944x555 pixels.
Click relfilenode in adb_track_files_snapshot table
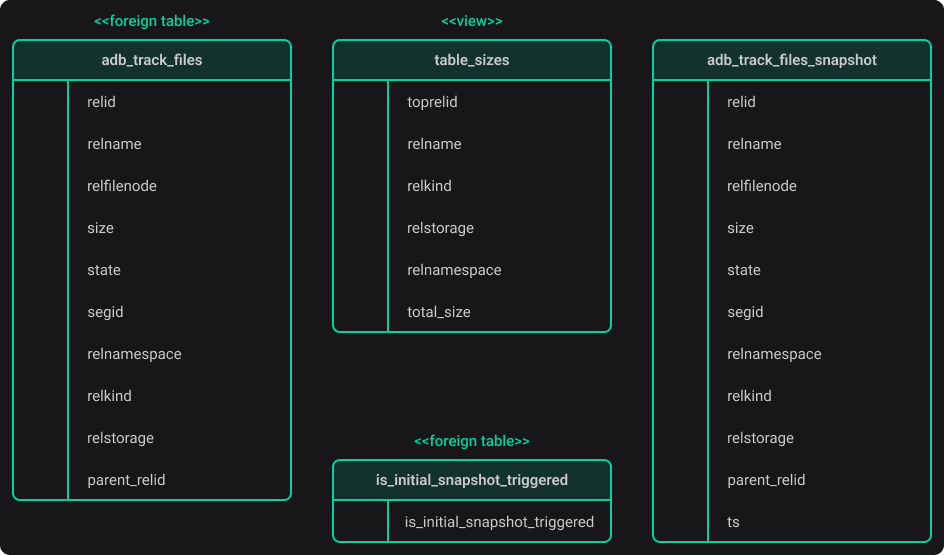point(762,186)
